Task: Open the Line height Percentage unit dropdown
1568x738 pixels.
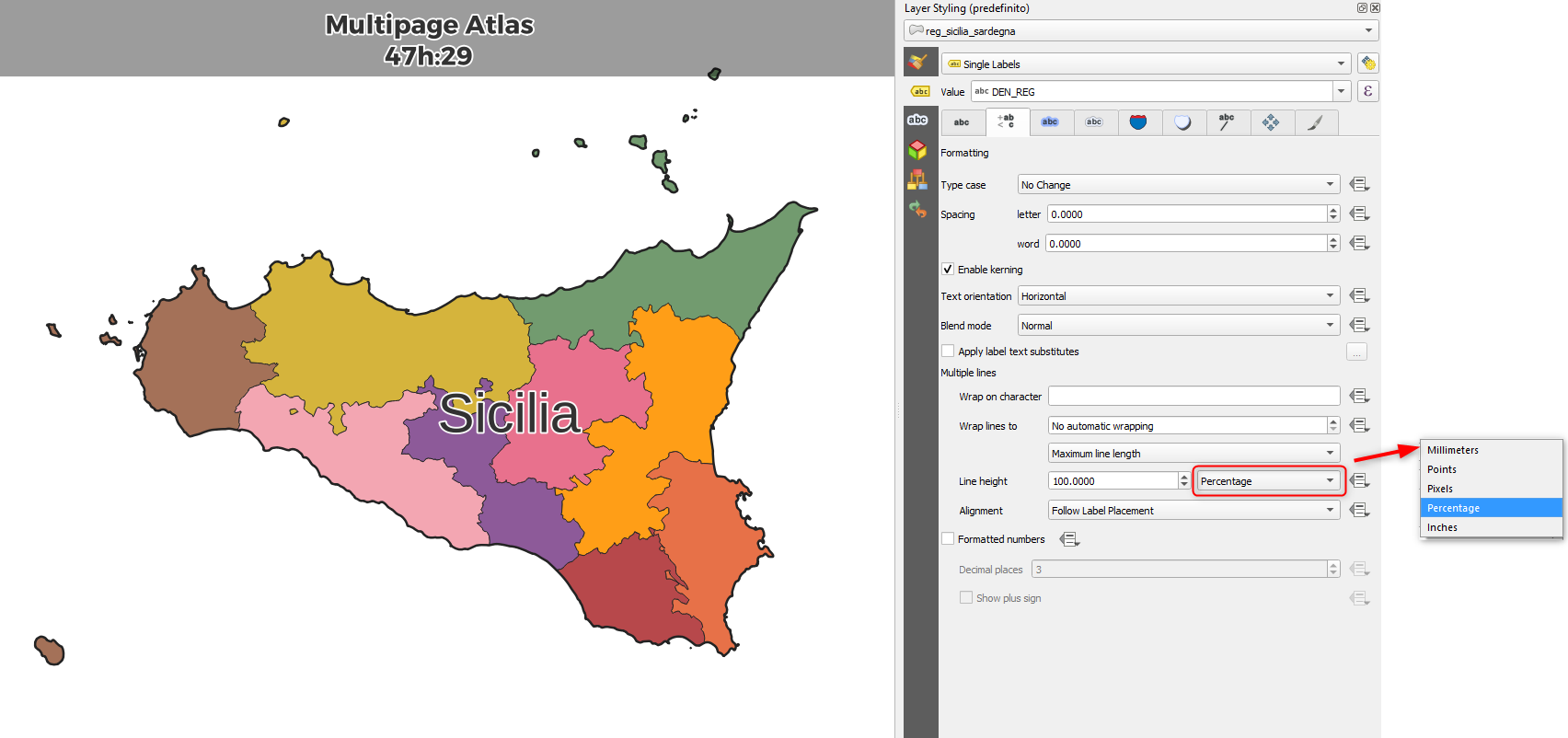Action: click(1268, 481)
